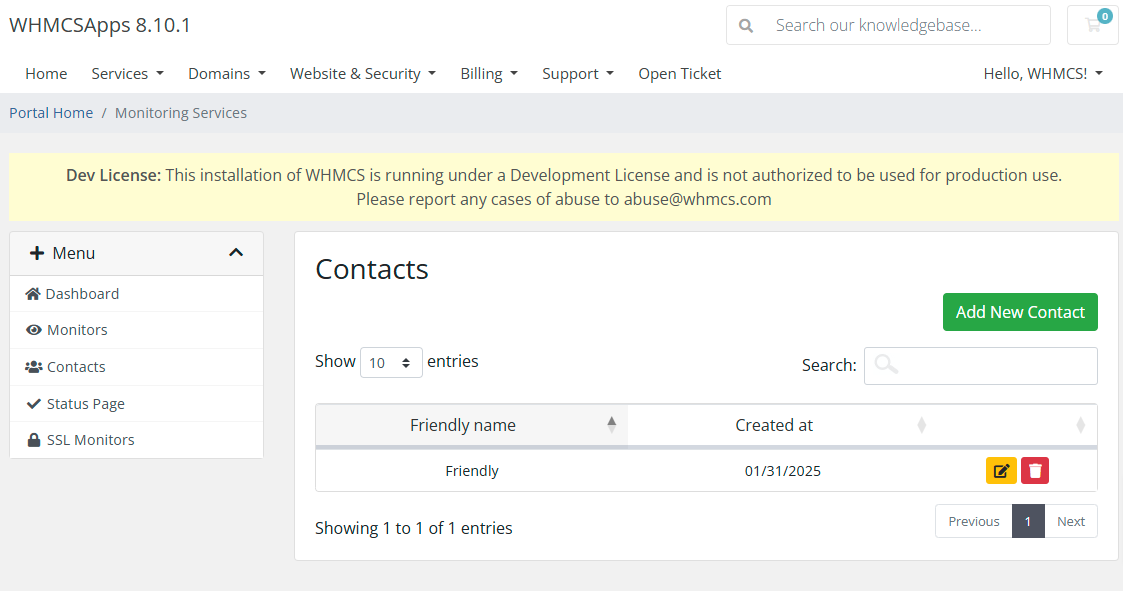
Task: Collapse the Menu panel chevron
Action: coord(236,253)
